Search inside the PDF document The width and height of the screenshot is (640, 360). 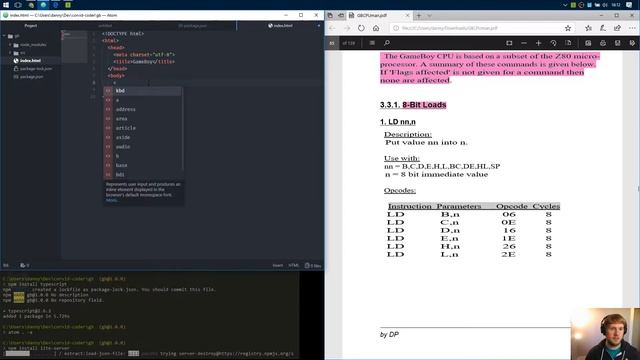[387, 43]
